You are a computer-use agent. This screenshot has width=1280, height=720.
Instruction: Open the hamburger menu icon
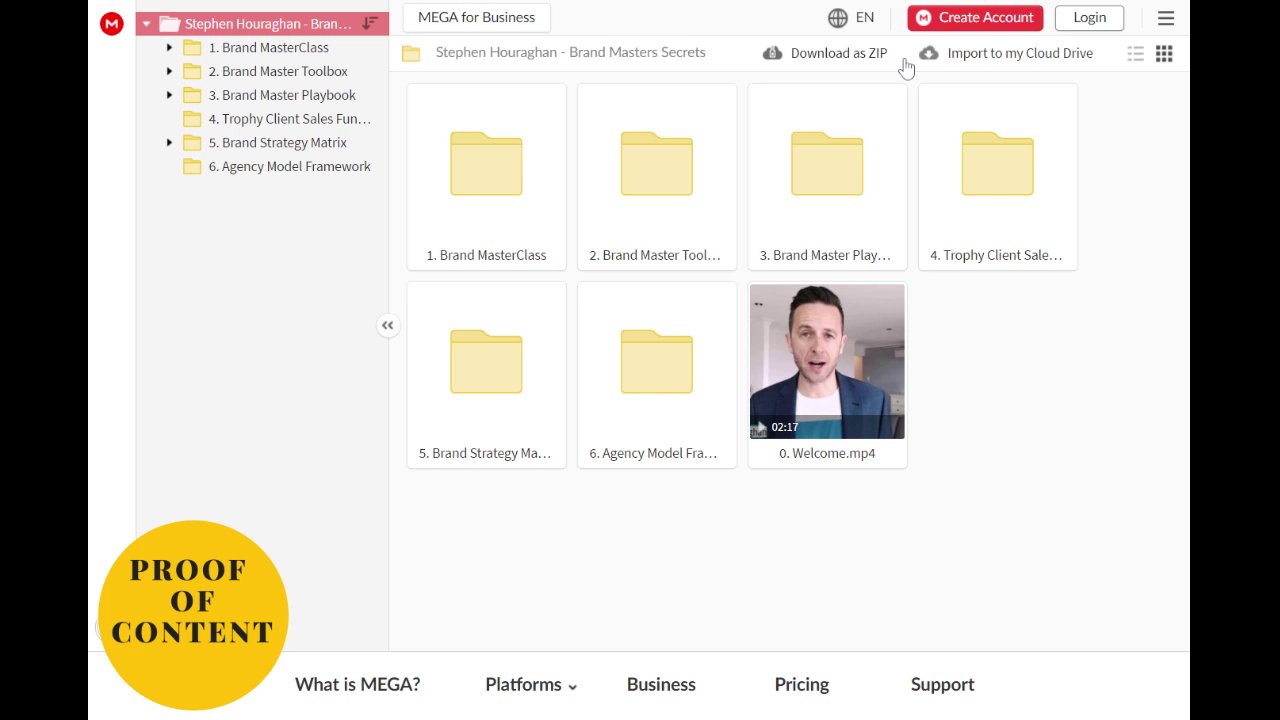pyautogui.click(x=1166, y=18)
